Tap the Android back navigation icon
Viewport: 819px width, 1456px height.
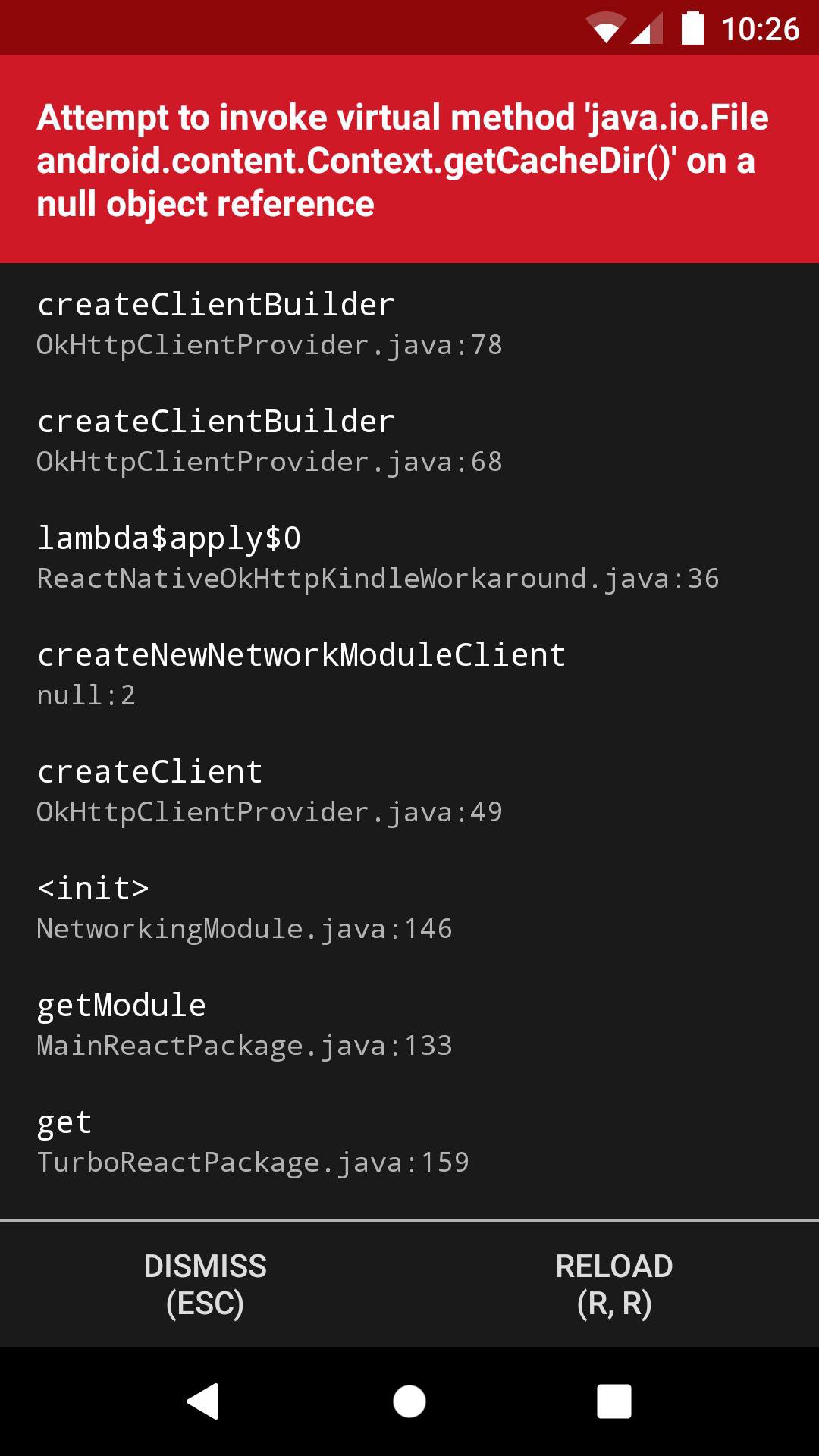(203, 1401)
